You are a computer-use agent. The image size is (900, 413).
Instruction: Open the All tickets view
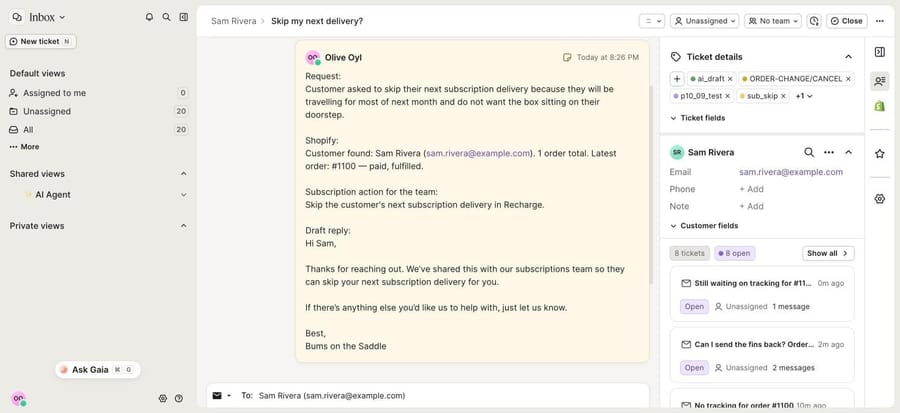[x=98, y=130]
